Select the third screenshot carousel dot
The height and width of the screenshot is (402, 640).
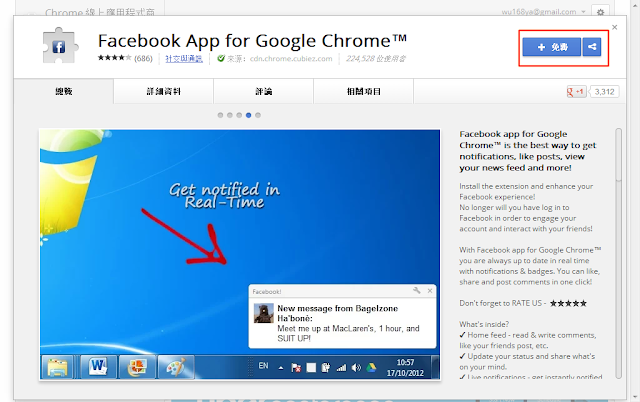(239, 115)
